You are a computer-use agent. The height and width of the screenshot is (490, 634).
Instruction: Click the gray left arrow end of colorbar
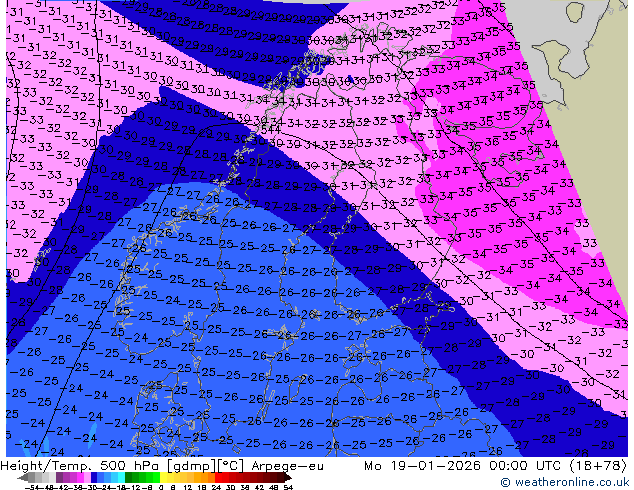point(23,477)
